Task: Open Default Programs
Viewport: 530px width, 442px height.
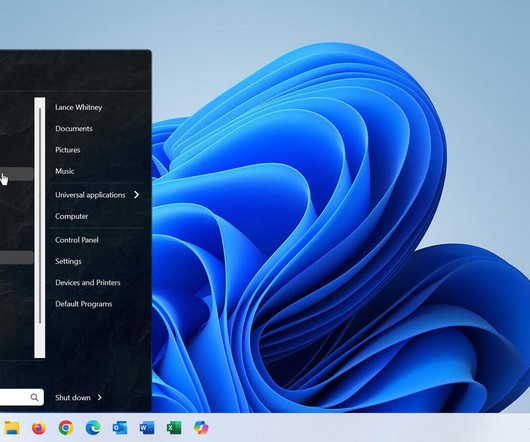Action: pos(83,304)
